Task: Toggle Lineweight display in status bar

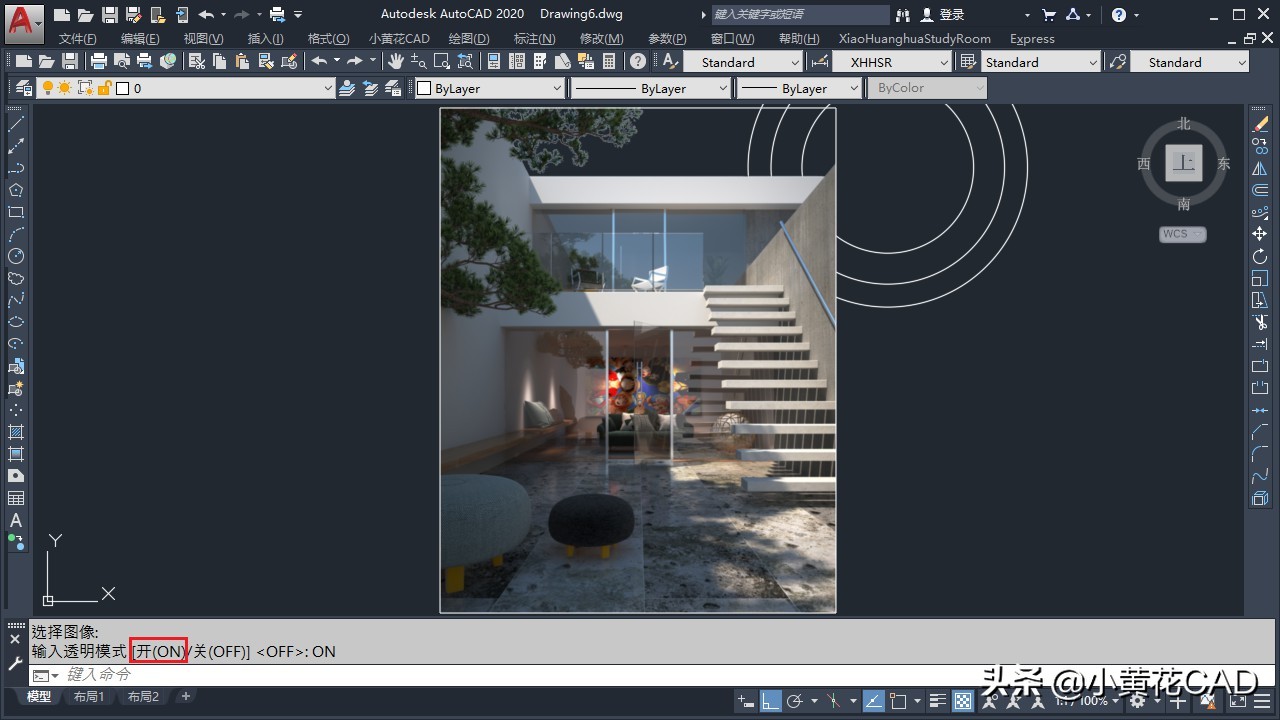Action: tap(937, 701)
